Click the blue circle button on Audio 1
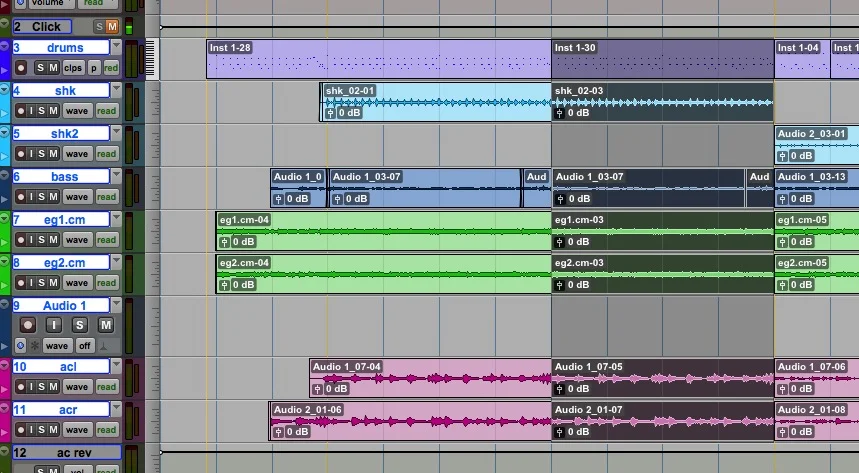859x473 pixels. pos(20,346)
